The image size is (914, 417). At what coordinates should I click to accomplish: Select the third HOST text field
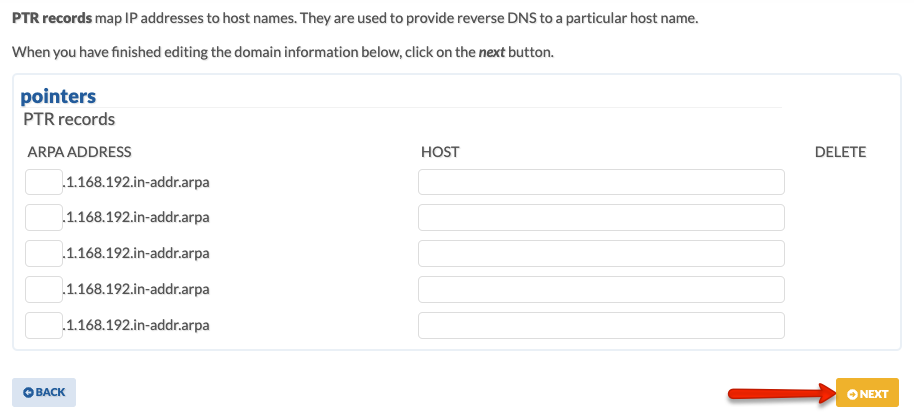point(601,253)
